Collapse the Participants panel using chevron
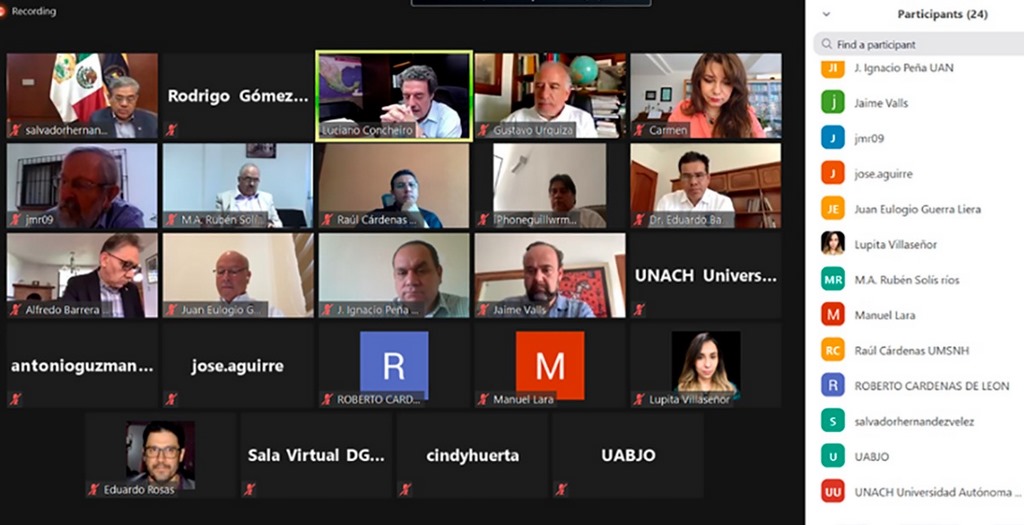The height and width of the screenshot is (525, 1024). point(826,14)
